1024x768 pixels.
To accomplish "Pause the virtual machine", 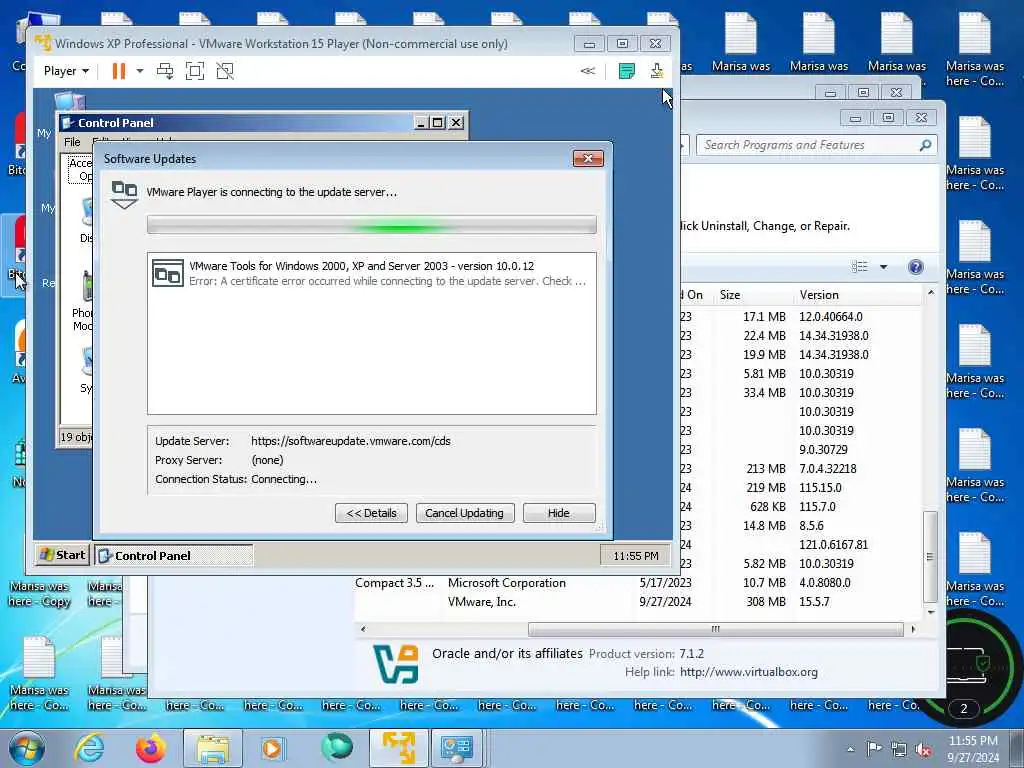I will (118, 71).
